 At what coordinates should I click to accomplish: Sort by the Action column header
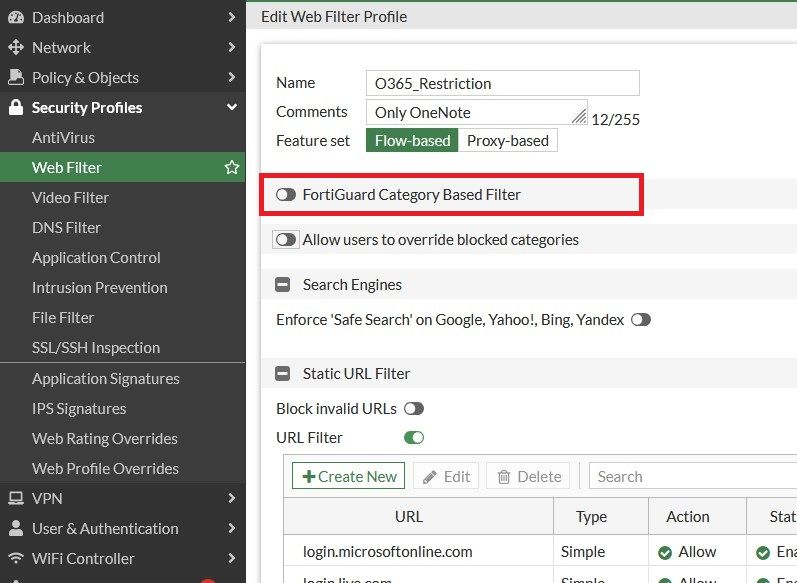pos(697,516)
